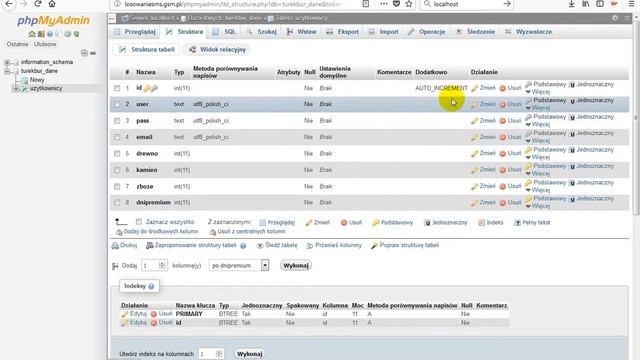
Task: Tick checkbox for the email column
Action: (117, 137)
